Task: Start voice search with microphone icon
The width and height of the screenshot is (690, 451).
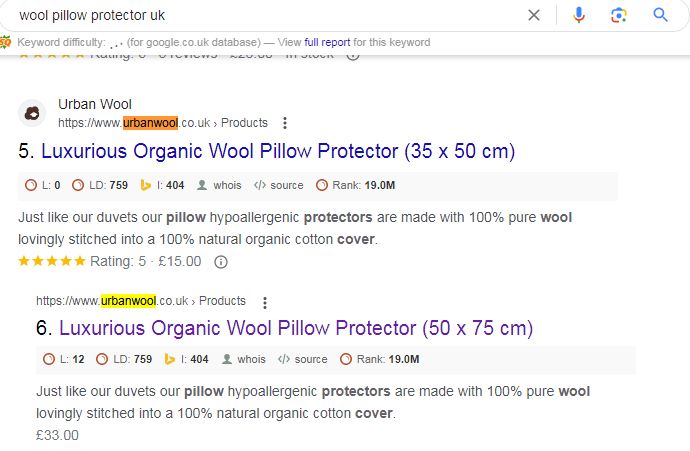Action: 579,15
